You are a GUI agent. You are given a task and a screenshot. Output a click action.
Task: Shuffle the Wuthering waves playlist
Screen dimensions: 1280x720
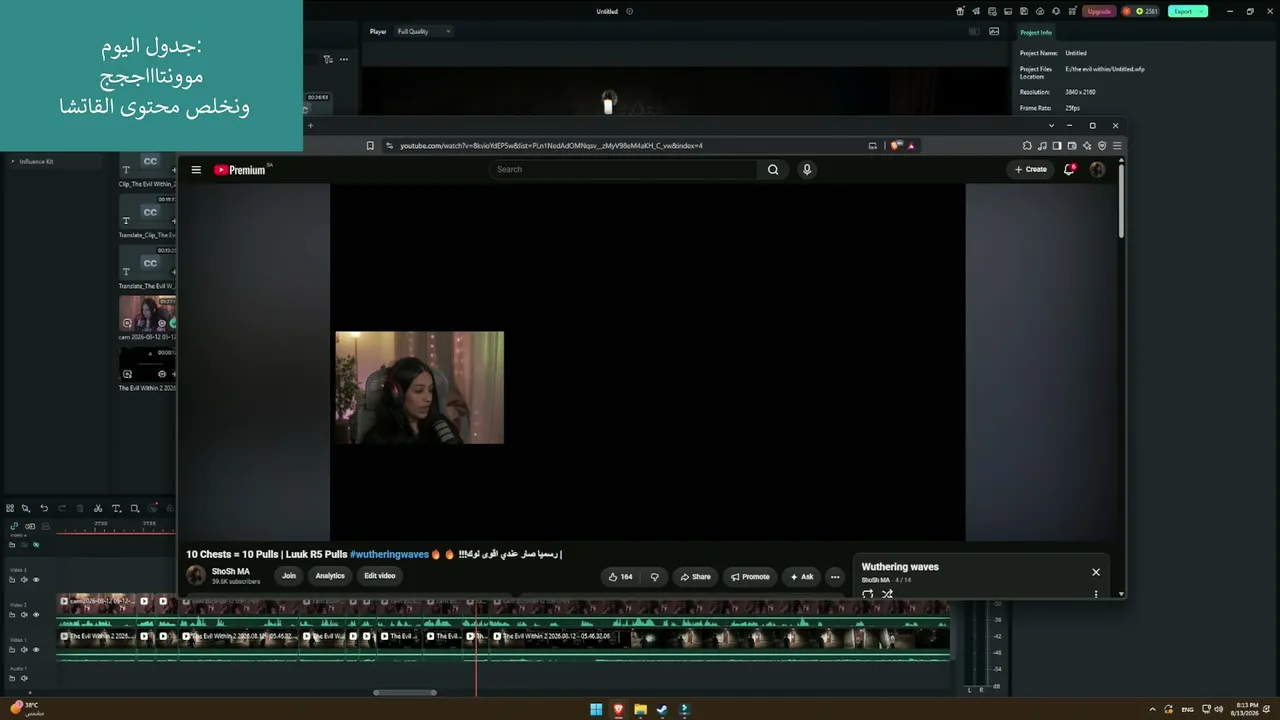tap(887, 594)
